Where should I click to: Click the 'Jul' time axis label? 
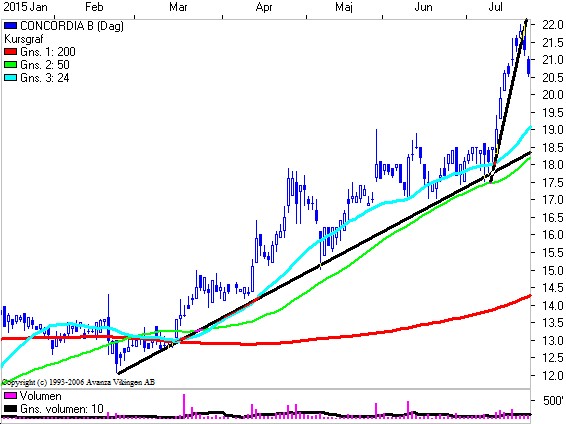495,7
